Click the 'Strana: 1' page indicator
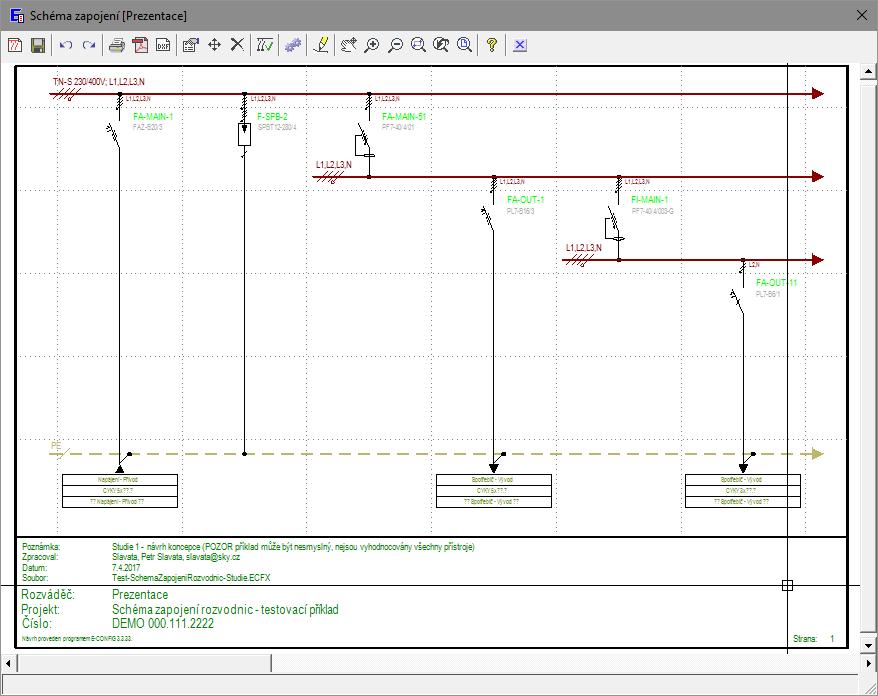 pos(814,638)
